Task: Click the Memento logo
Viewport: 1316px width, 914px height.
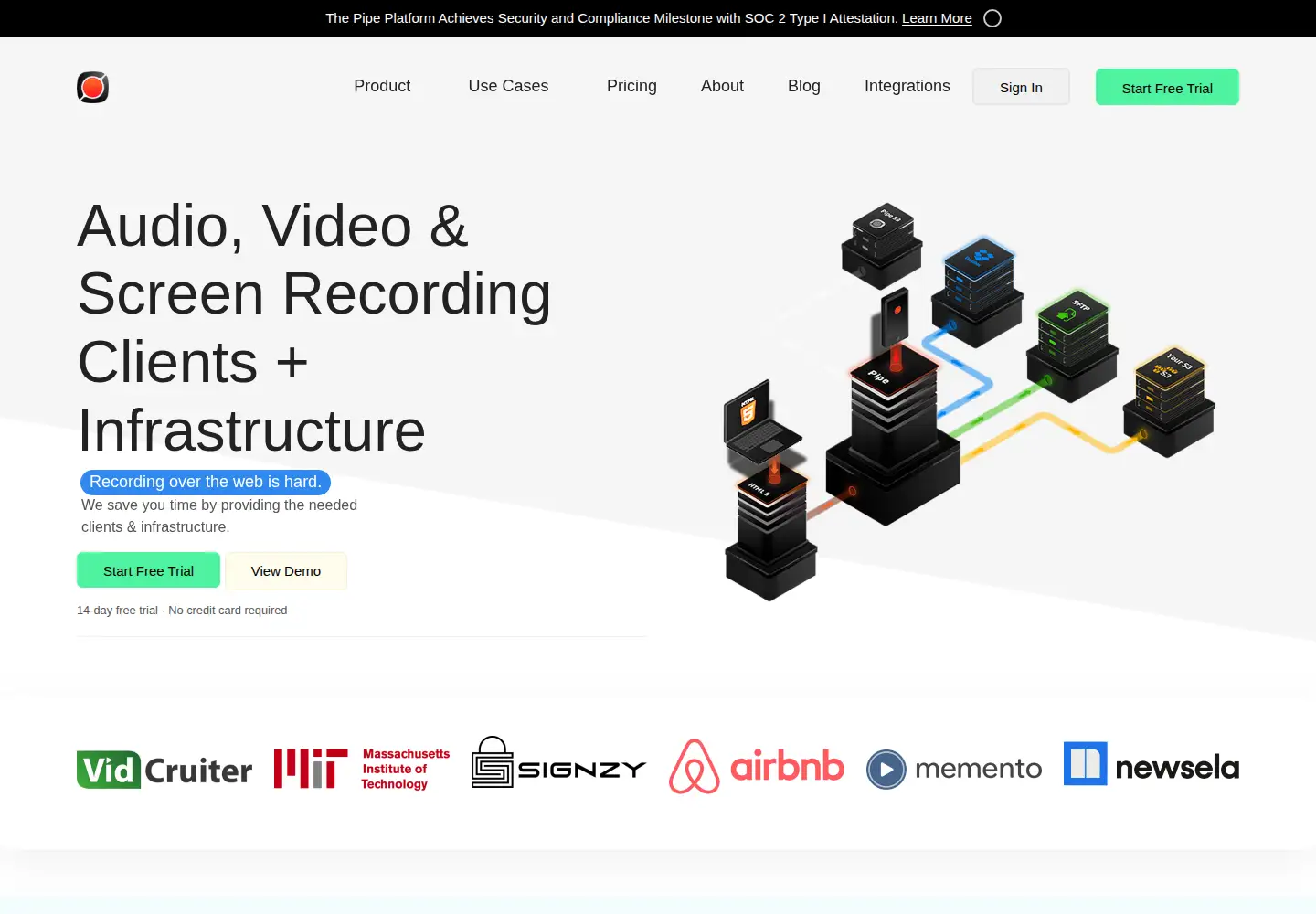Action: (954, 769)
